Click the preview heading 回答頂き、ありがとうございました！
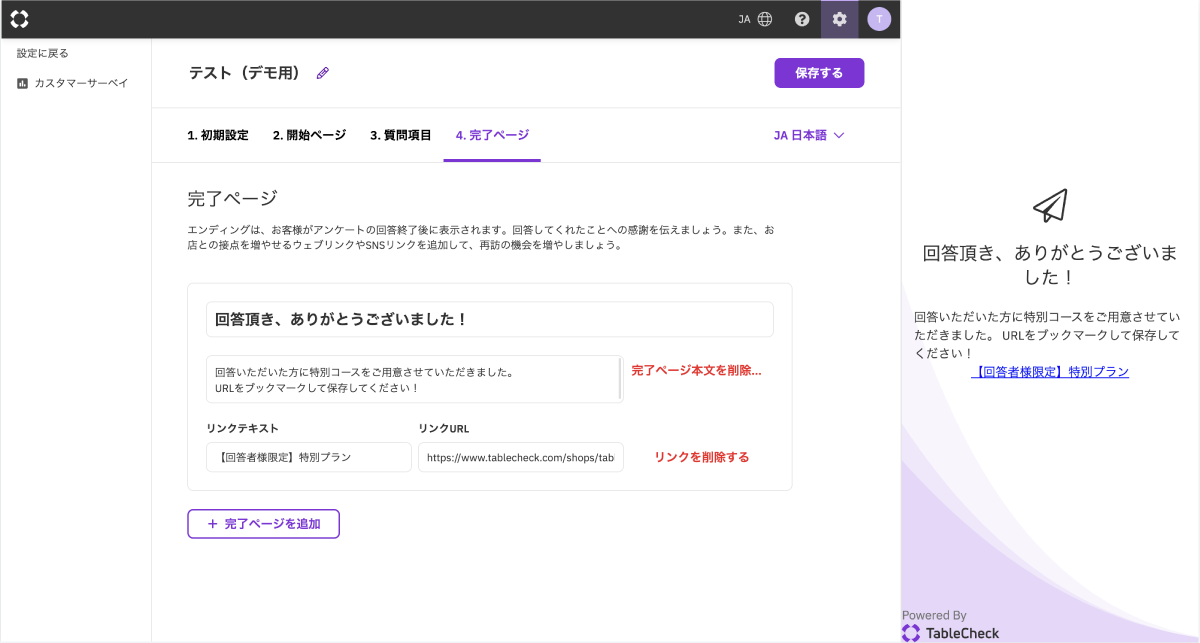 coord(1050,264)
